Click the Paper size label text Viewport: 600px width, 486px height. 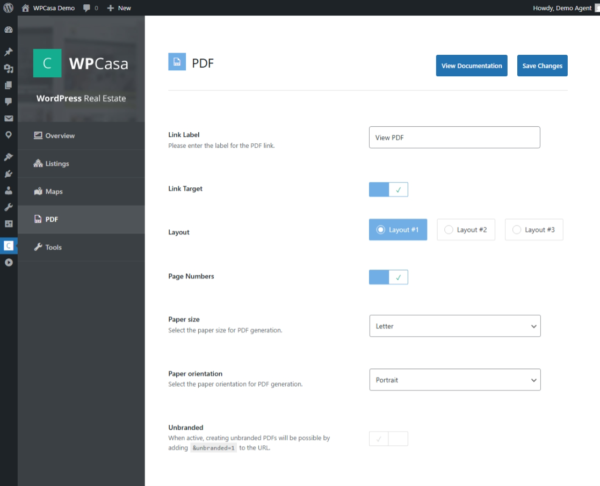[184, 319]
